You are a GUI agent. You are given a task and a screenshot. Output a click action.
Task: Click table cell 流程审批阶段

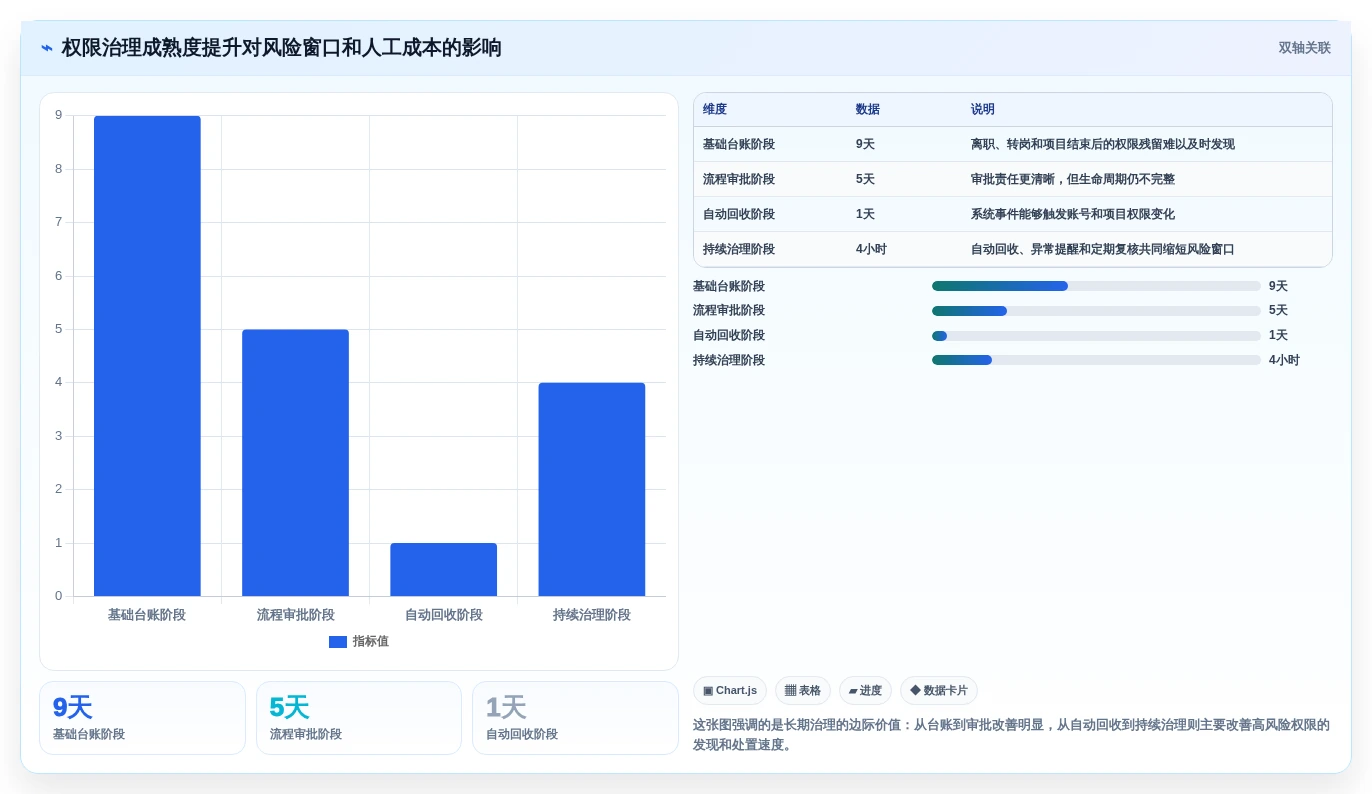739,180
